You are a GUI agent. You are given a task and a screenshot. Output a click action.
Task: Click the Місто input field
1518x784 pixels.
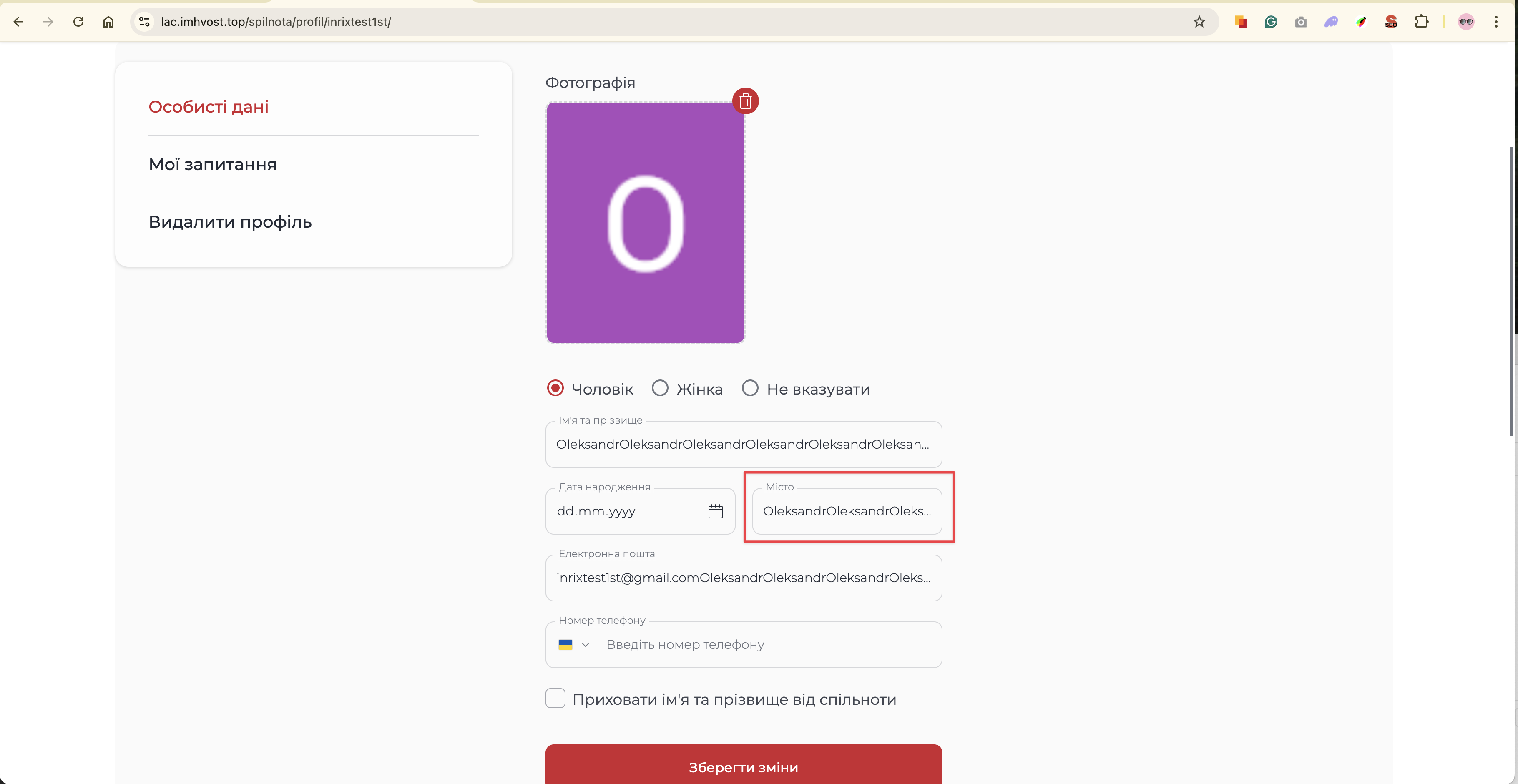(x=846, y=511)
